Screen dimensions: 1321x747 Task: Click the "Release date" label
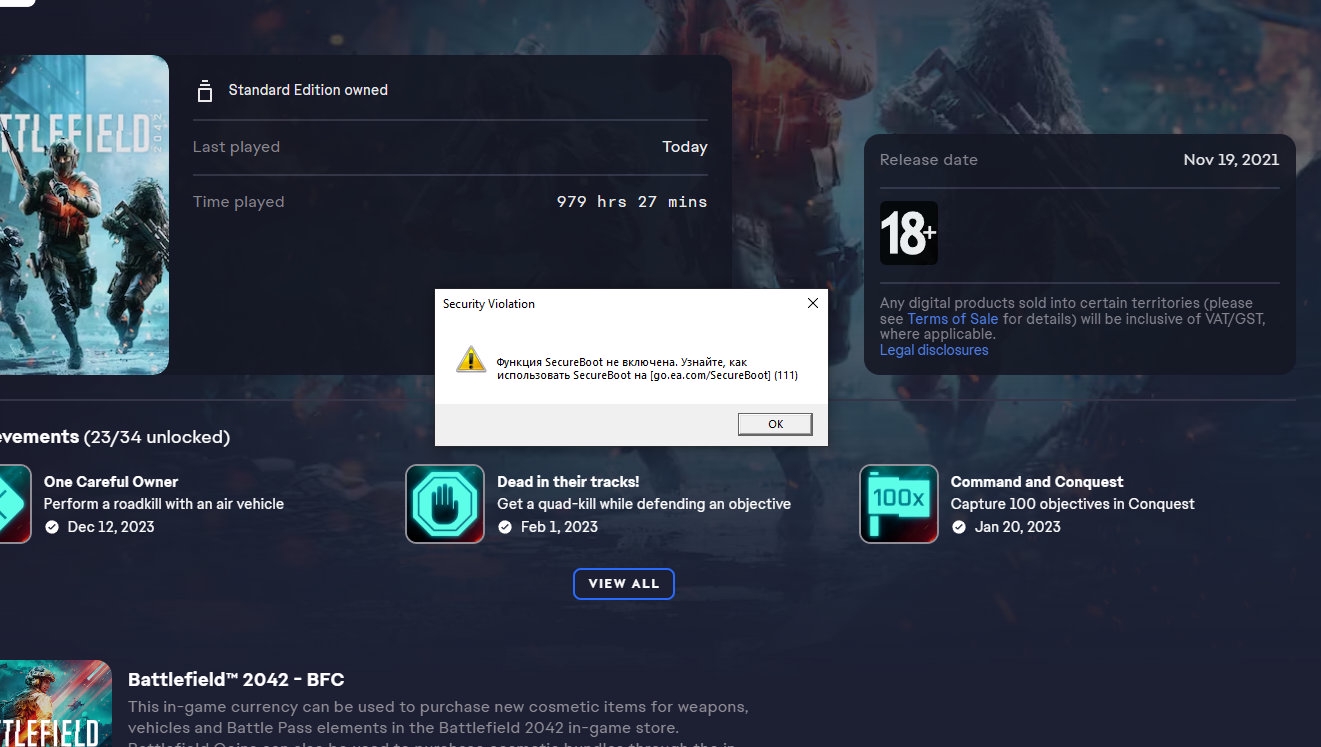(929, 160)
